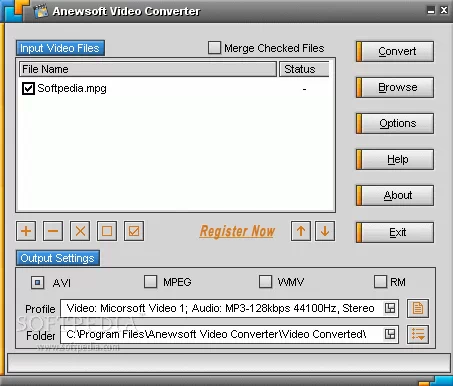This screenshot has width=453, height=386.
Task: Click the application icon in title bar
Action: (41, 11)
